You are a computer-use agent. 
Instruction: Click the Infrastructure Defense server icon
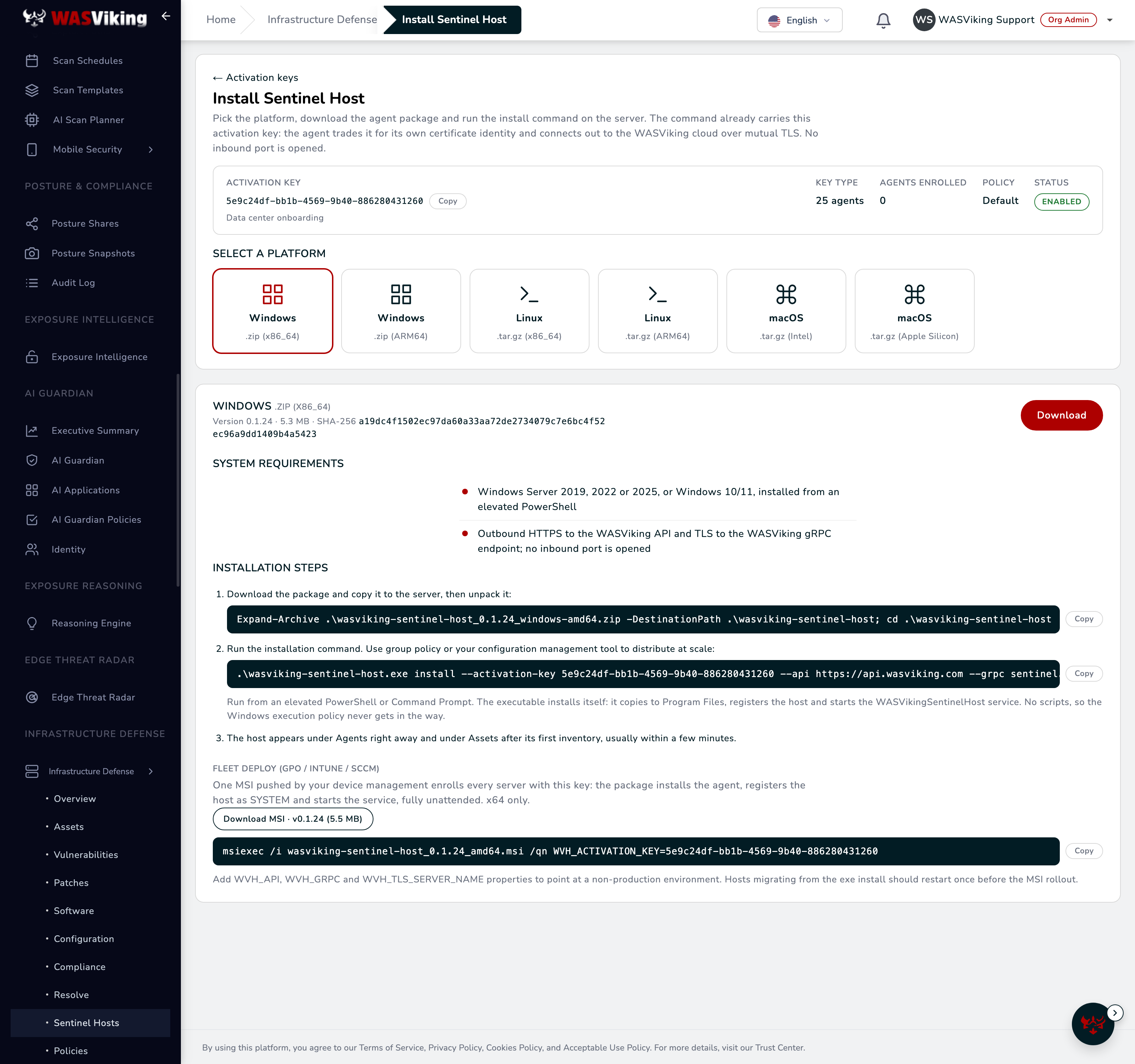(32, 772)
